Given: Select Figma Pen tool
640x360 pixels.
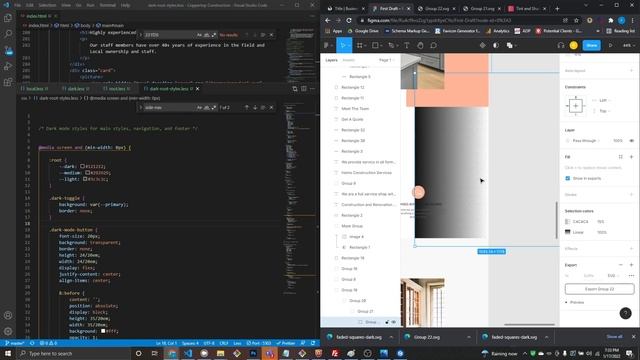Looking at the screenshot, I should 391,45.
